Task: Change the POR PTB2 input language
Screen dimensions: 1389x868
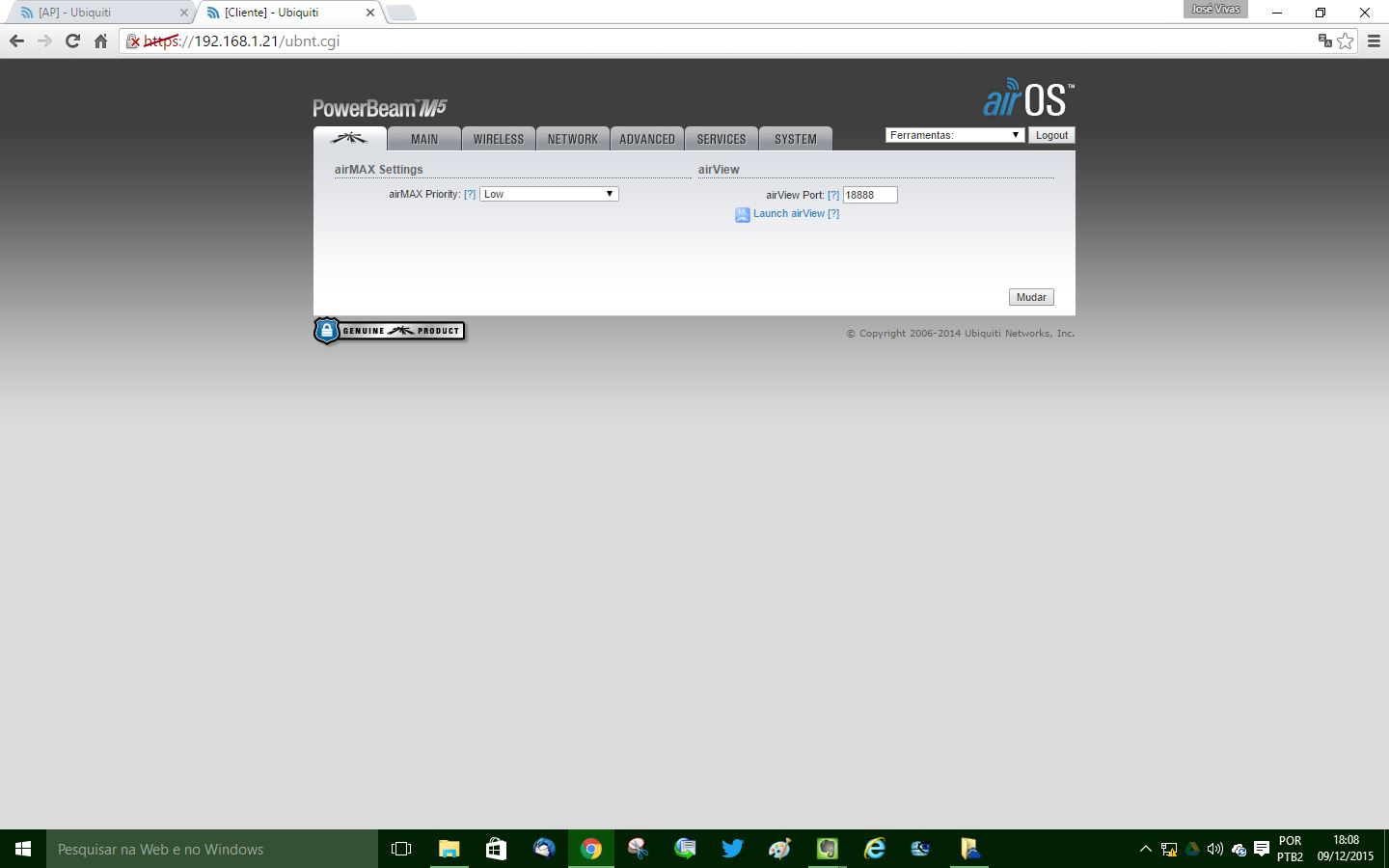Action: 1290,849
